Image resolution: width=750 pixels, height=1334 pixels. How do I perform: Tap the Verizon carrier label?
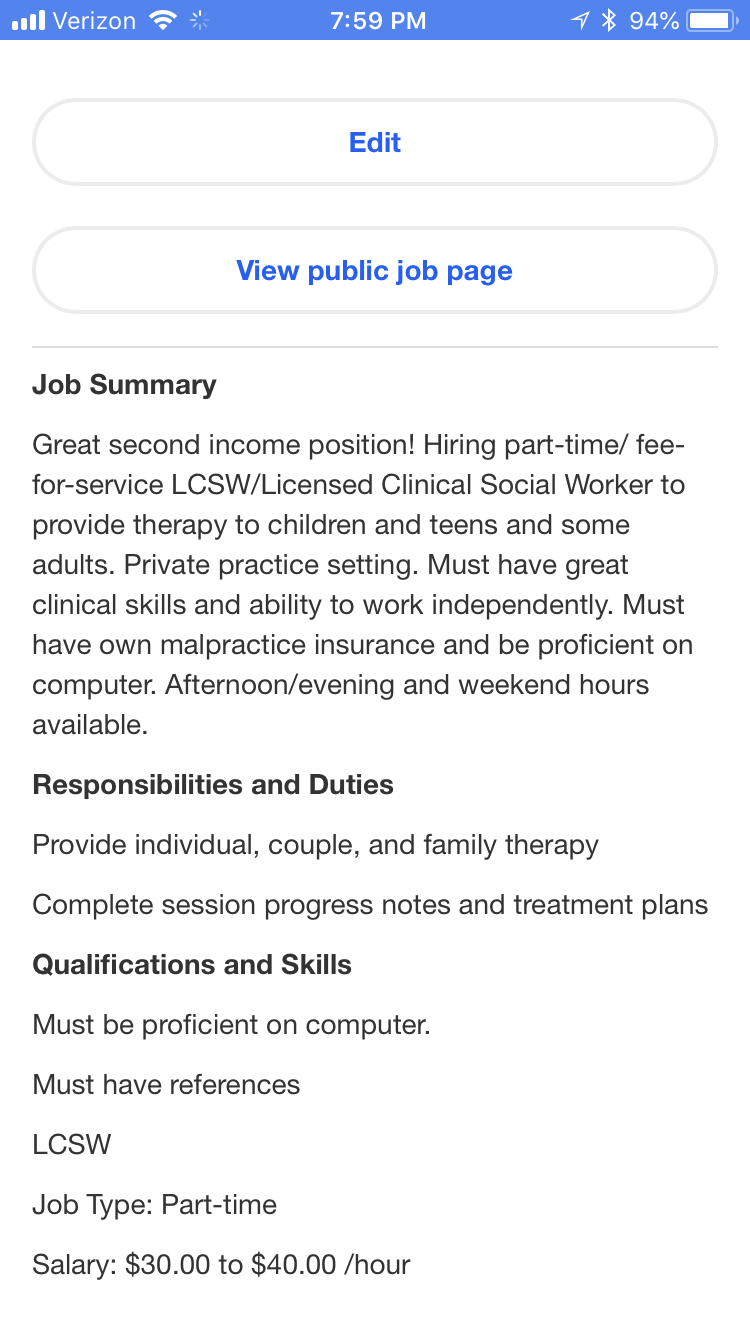click(94, 20)
